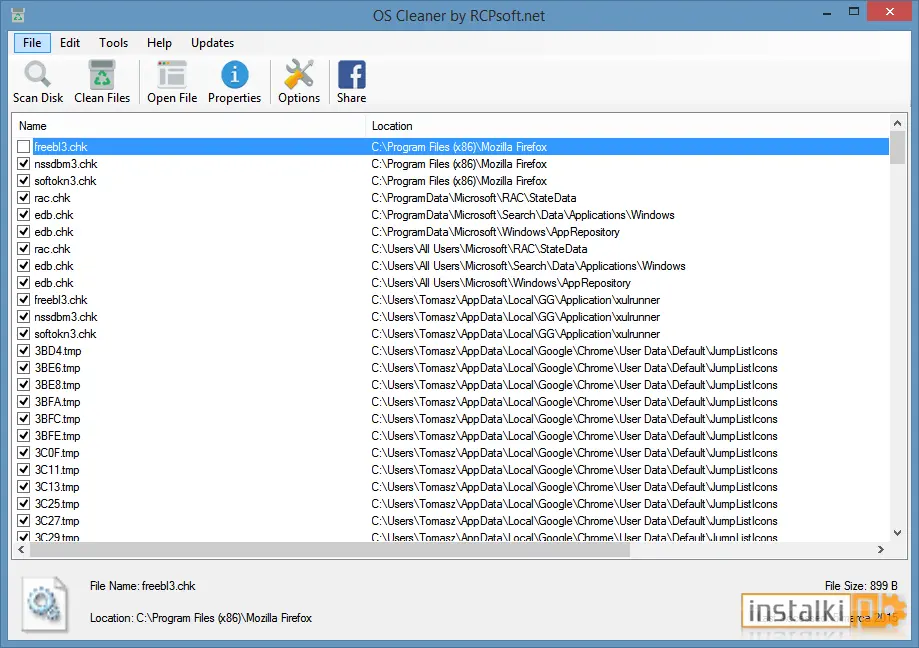Open the Options tools icon
919x648 pixels.
click(299, 74)
